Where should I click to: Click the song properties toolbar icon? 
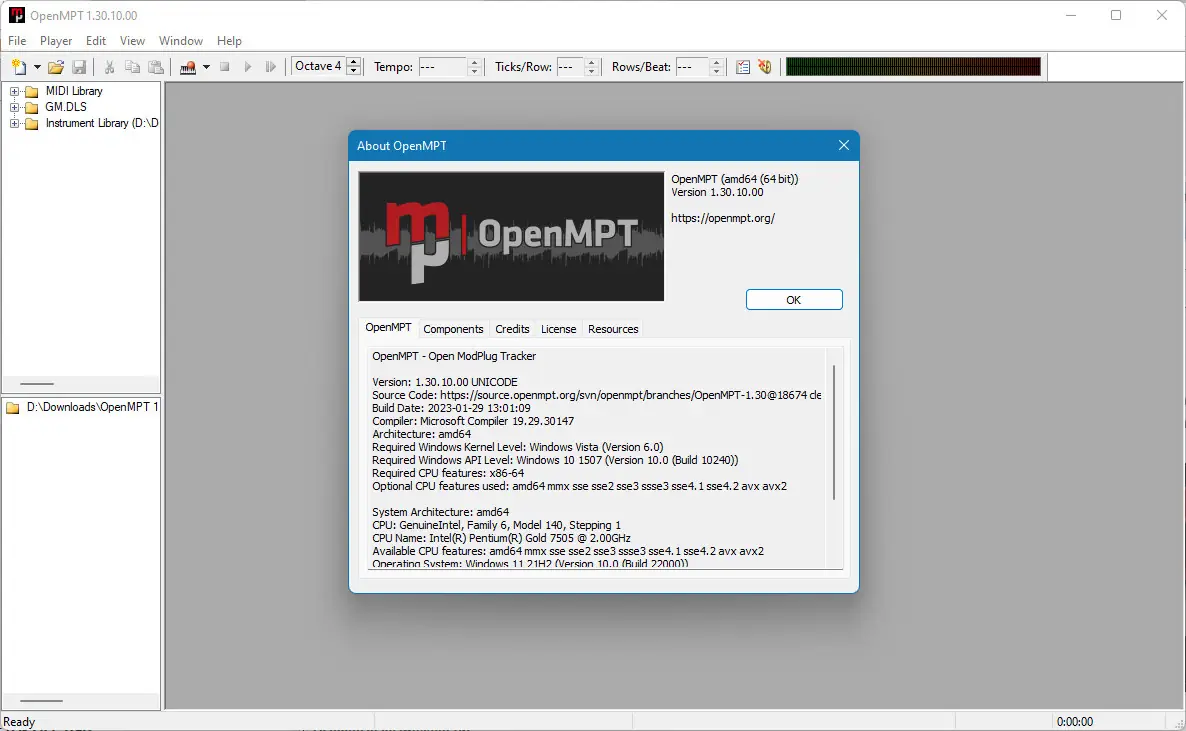(743, 67)
